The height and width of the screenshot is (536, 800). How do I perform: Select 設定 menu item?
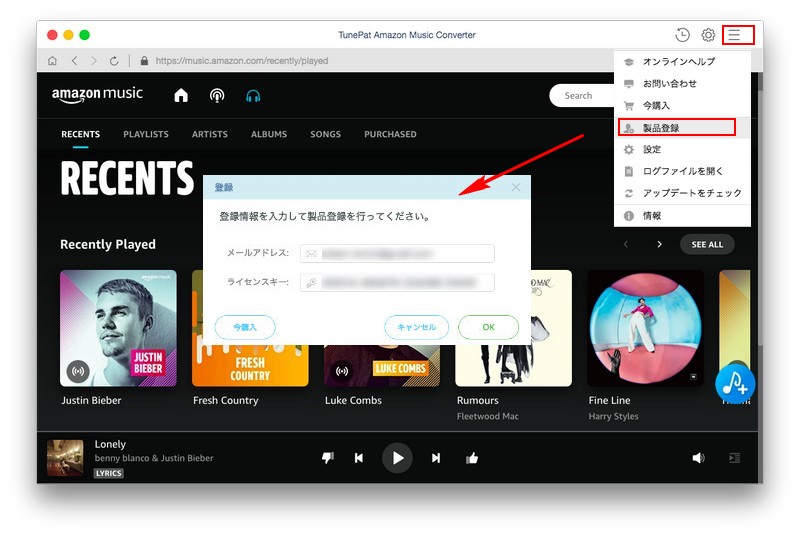click(682, 149)
